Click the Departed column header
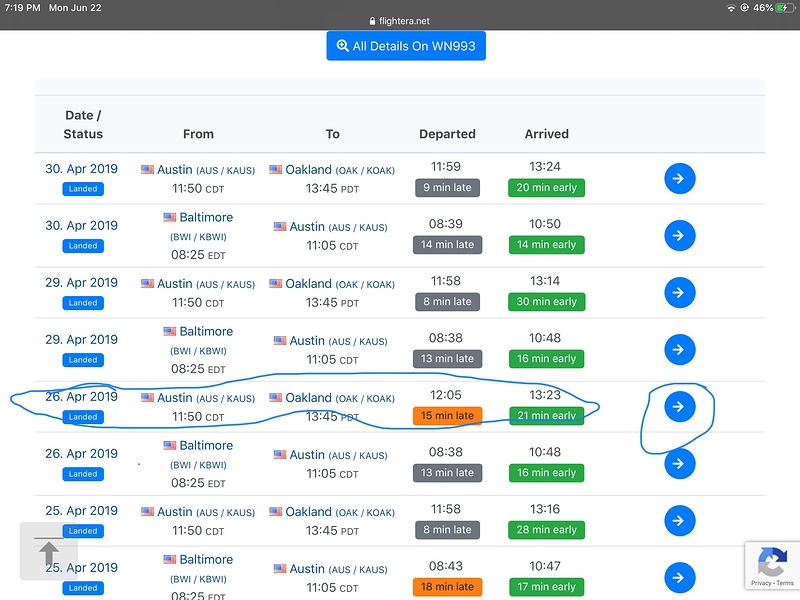 click(x=447, y=134)
